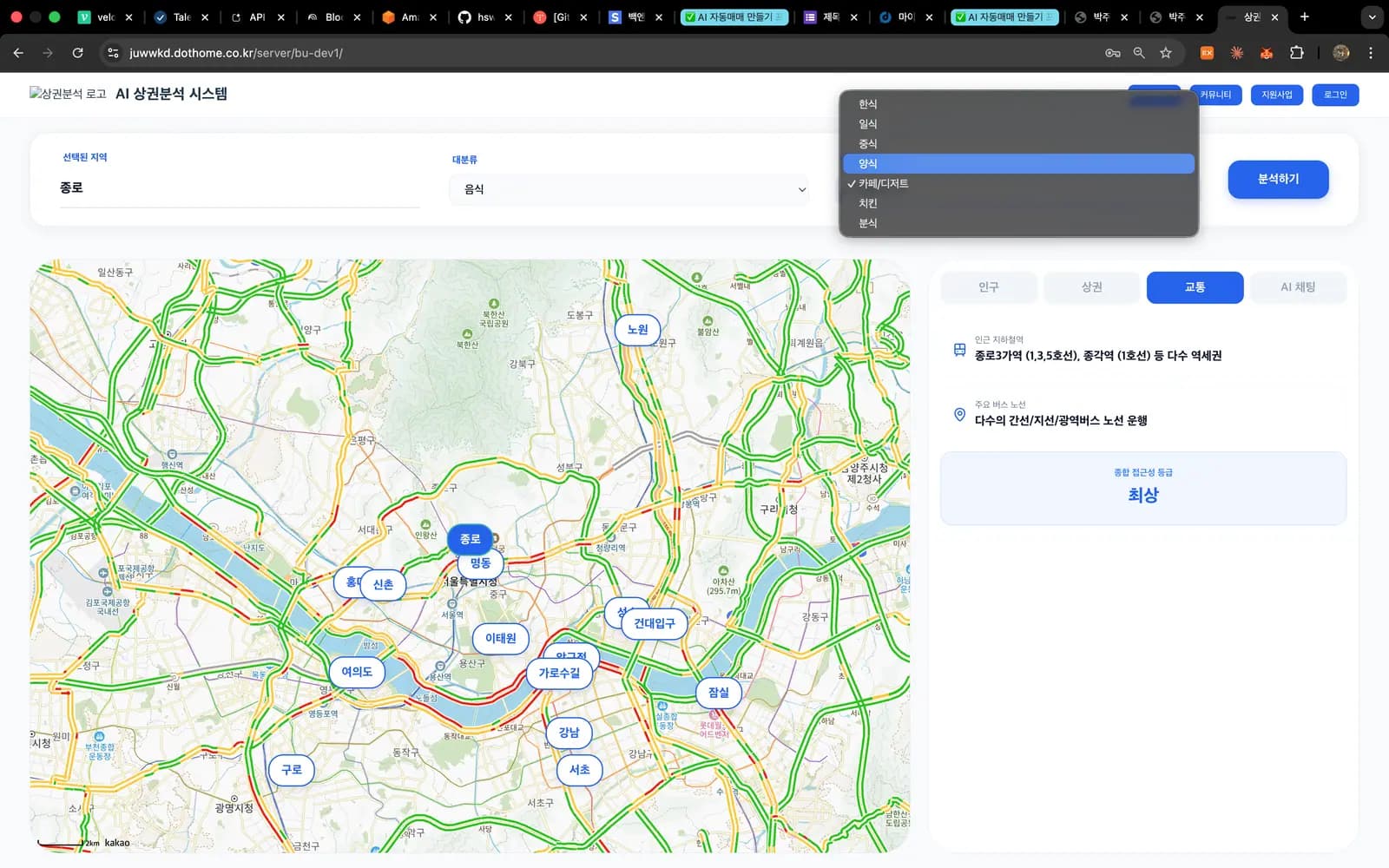Click the 종로 selected region field
Viewport: 1389px width, 868px height.
point(239,188)
